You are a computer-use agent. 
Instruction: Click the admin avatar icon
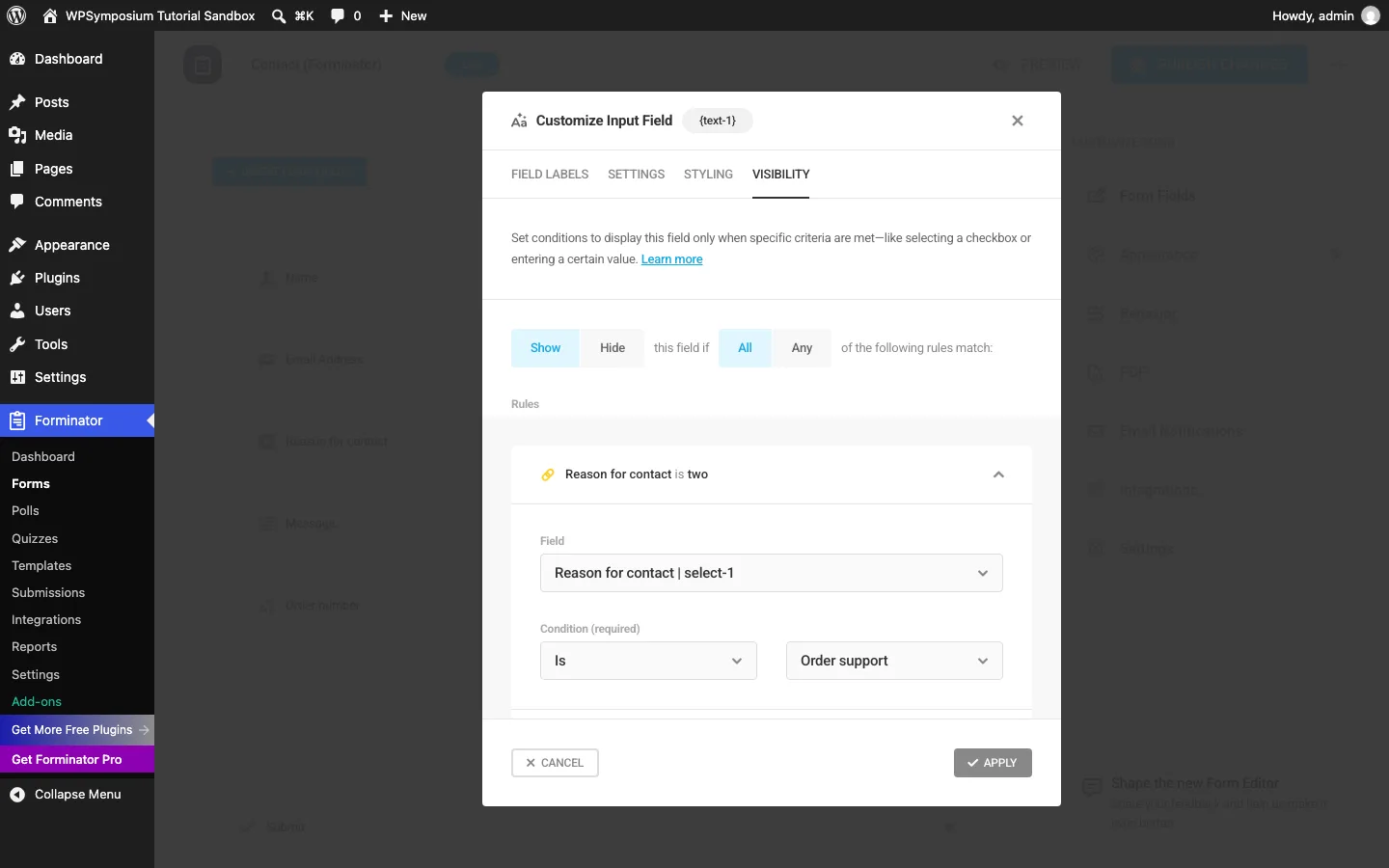click(1371, 15)
